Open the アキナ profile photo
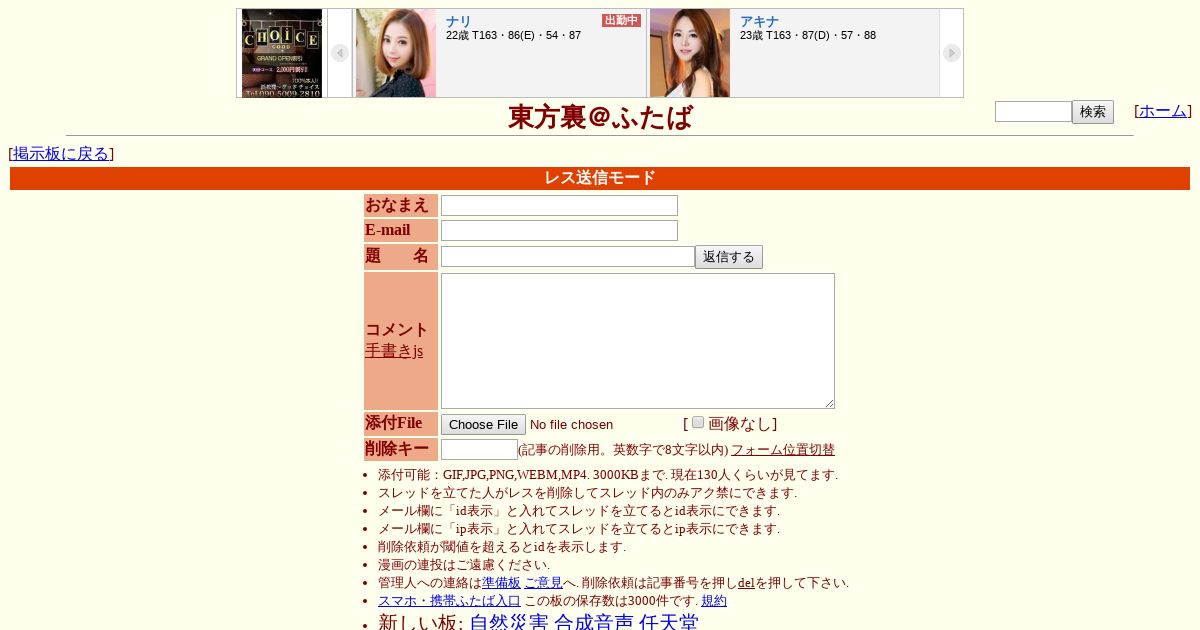The height and width of the screenshot is (630, 1200). tap(690, 53)
